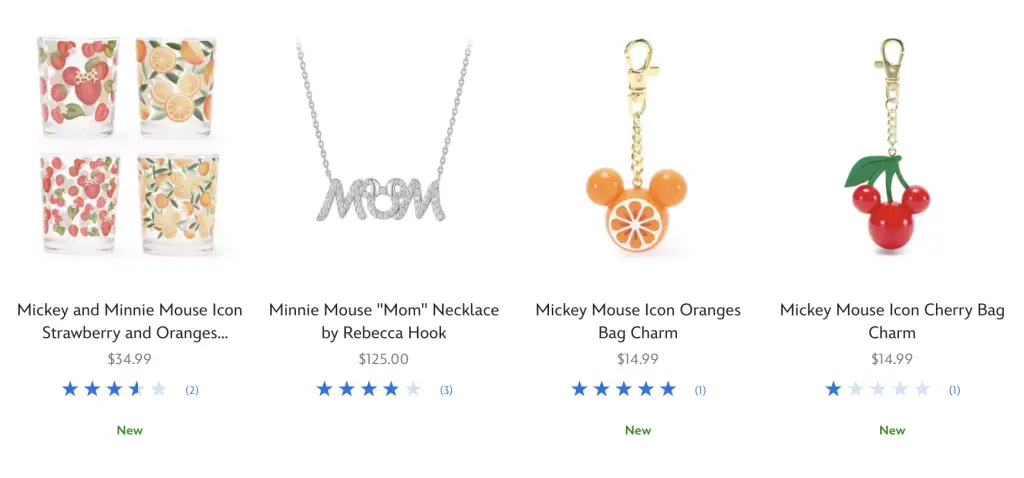Click one-star rating of Cherry Bag Charm
This screenshot has width=1024, height=478.
click(x=877, y=390)
